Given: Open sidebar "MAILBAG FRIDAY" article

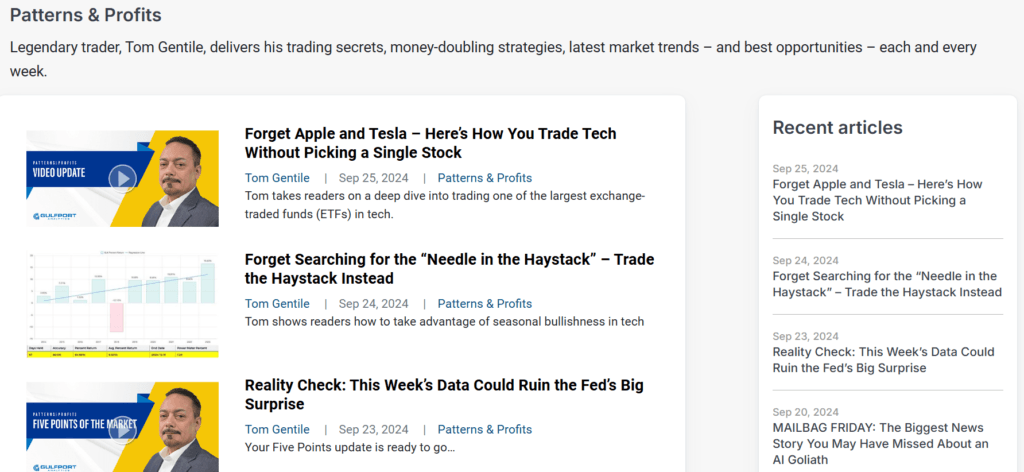Looking at the screenshot, I should (x=880, y=444).
